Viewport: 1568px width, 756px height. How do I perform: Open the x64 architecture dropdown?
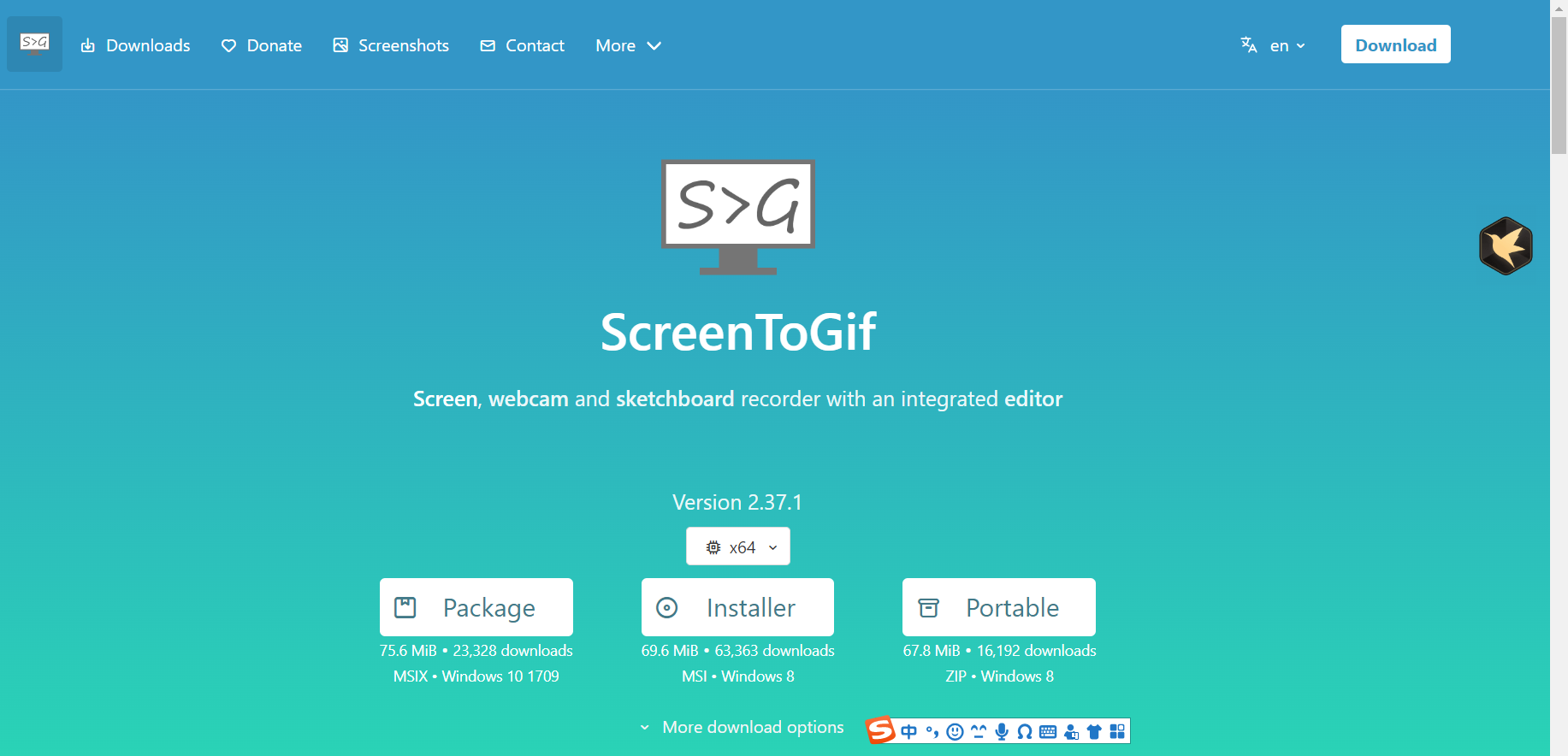tap(737, 546)
